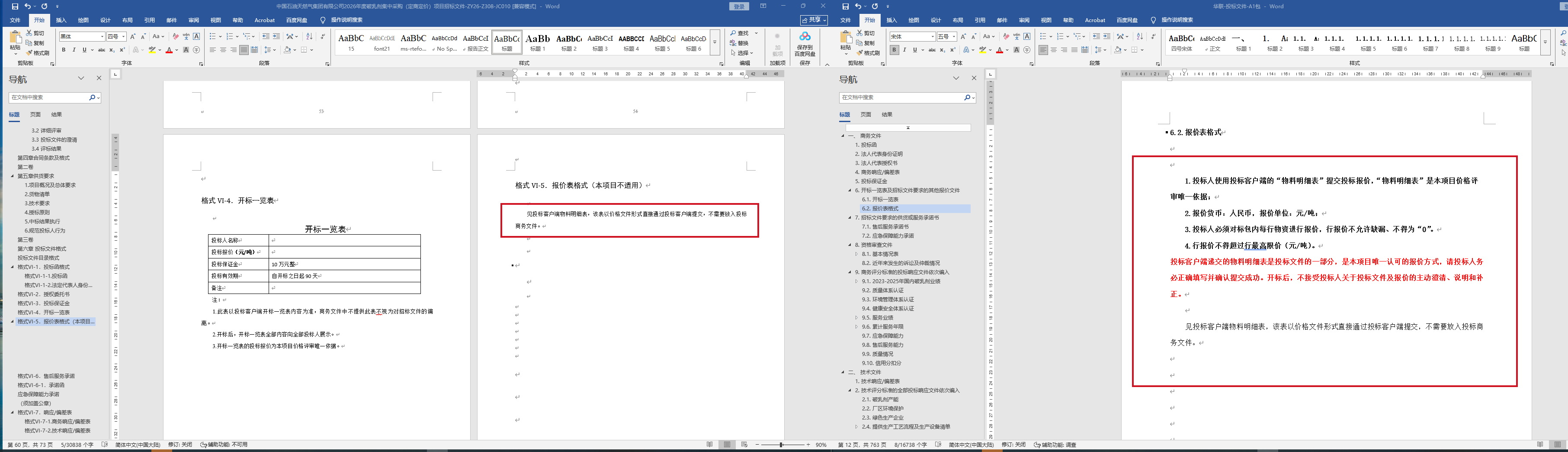Apply superscript in right Word window
Viewport: 1568px width, 452px height.
[952, 50]
